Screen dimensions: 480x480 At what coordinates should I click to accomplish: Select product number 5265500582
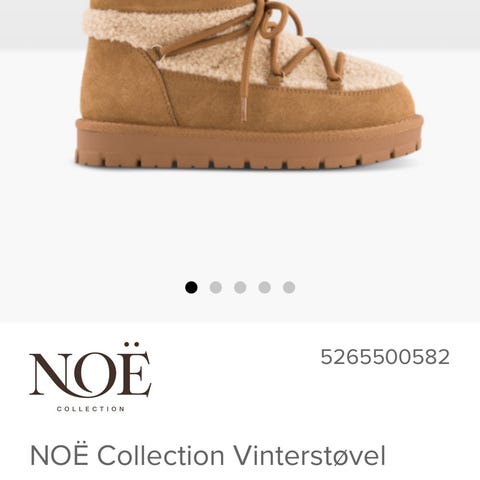click(385, 357)
